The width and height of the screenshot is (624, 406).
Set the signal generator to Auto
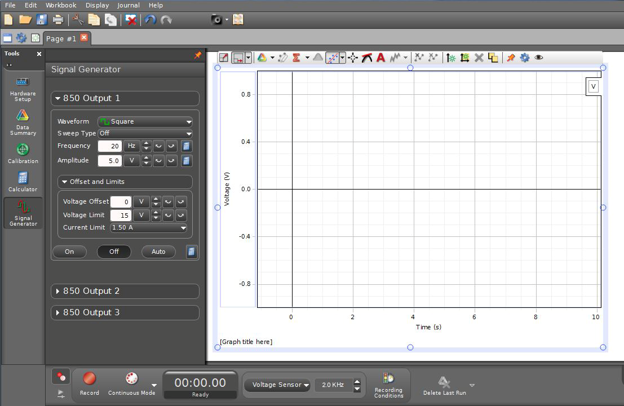tap(158, 251)
